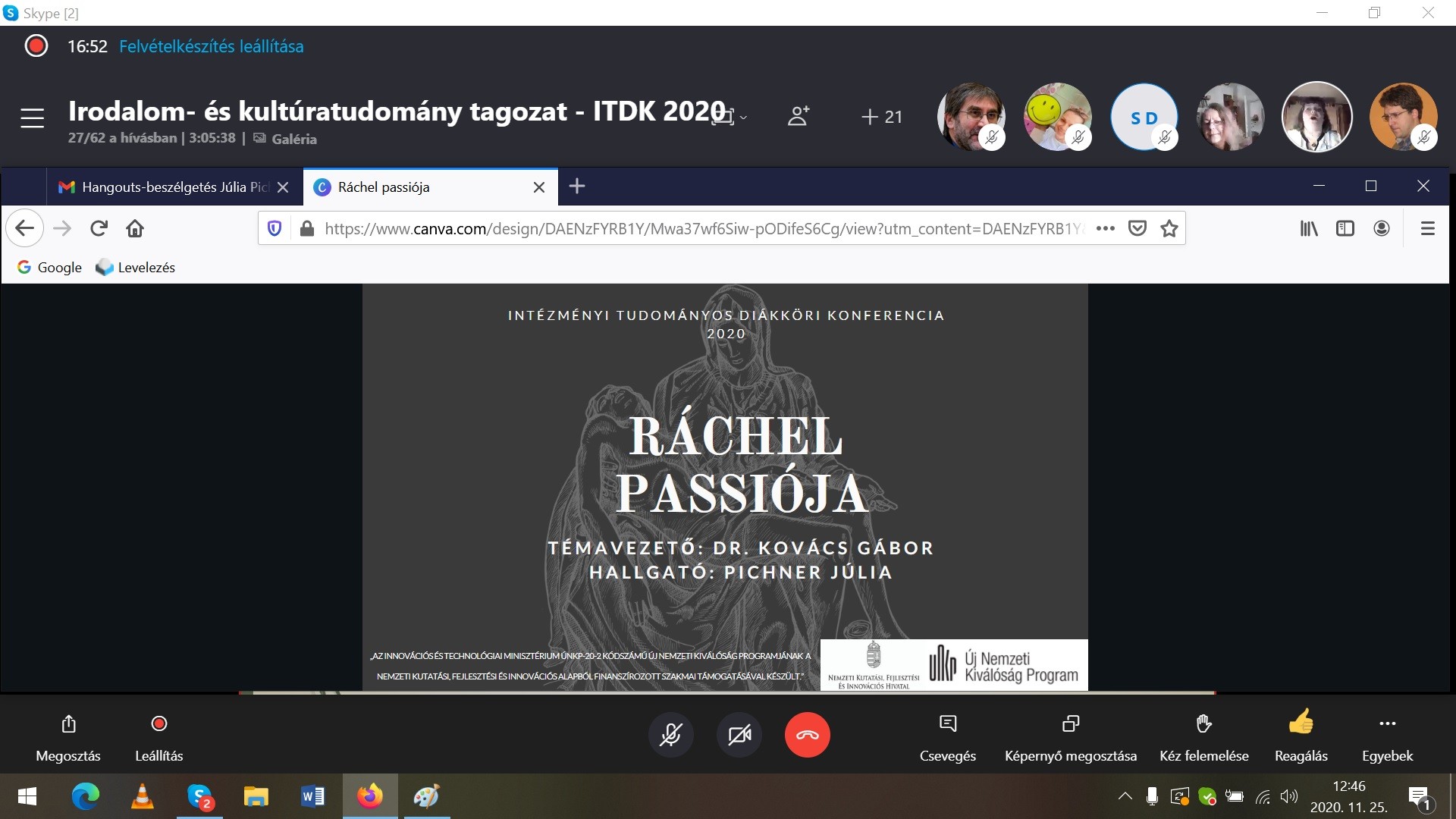The image size is (1456, 819).
Task: Toggle the camera off button
Action: 739,735
